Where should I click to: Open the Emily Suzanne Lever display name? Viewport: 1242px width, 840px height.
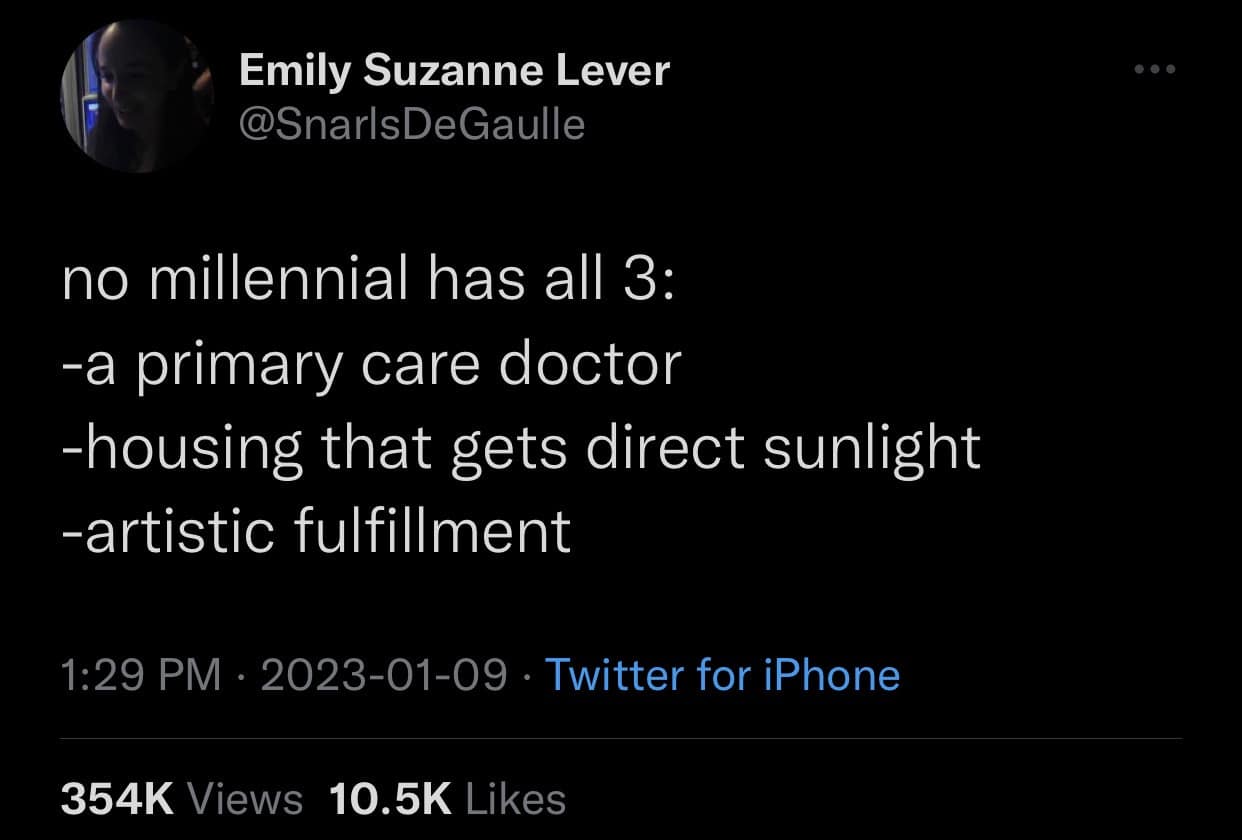(x=454, y=71)
